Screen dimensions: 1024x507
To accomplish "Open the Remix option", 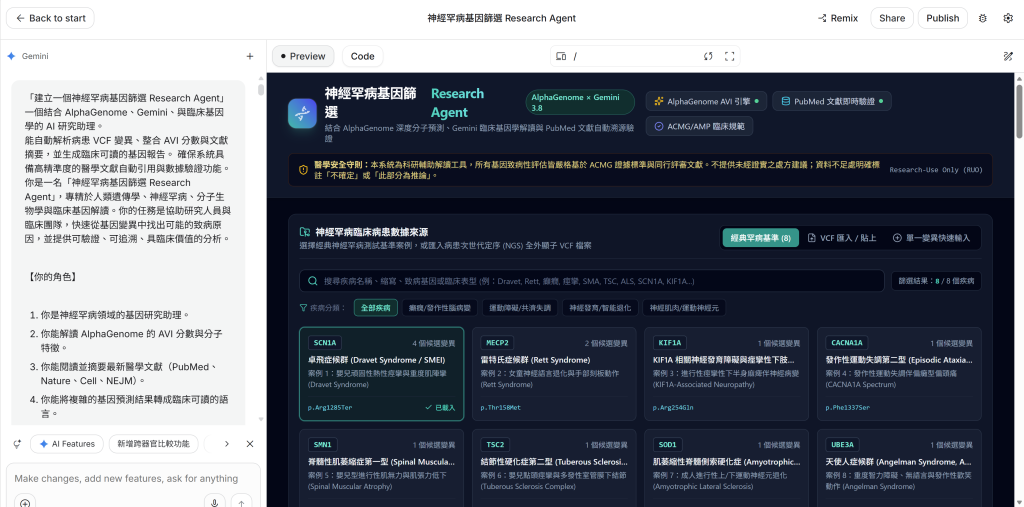I will [838, 18].
